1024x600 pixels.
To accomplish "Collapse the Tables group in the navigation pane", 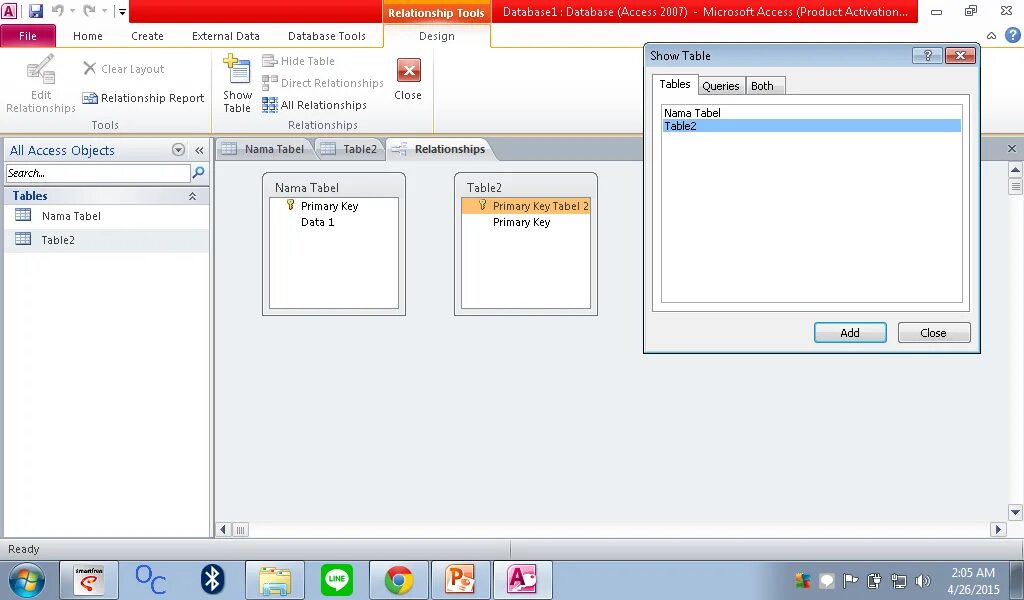I will pos(192,196).
